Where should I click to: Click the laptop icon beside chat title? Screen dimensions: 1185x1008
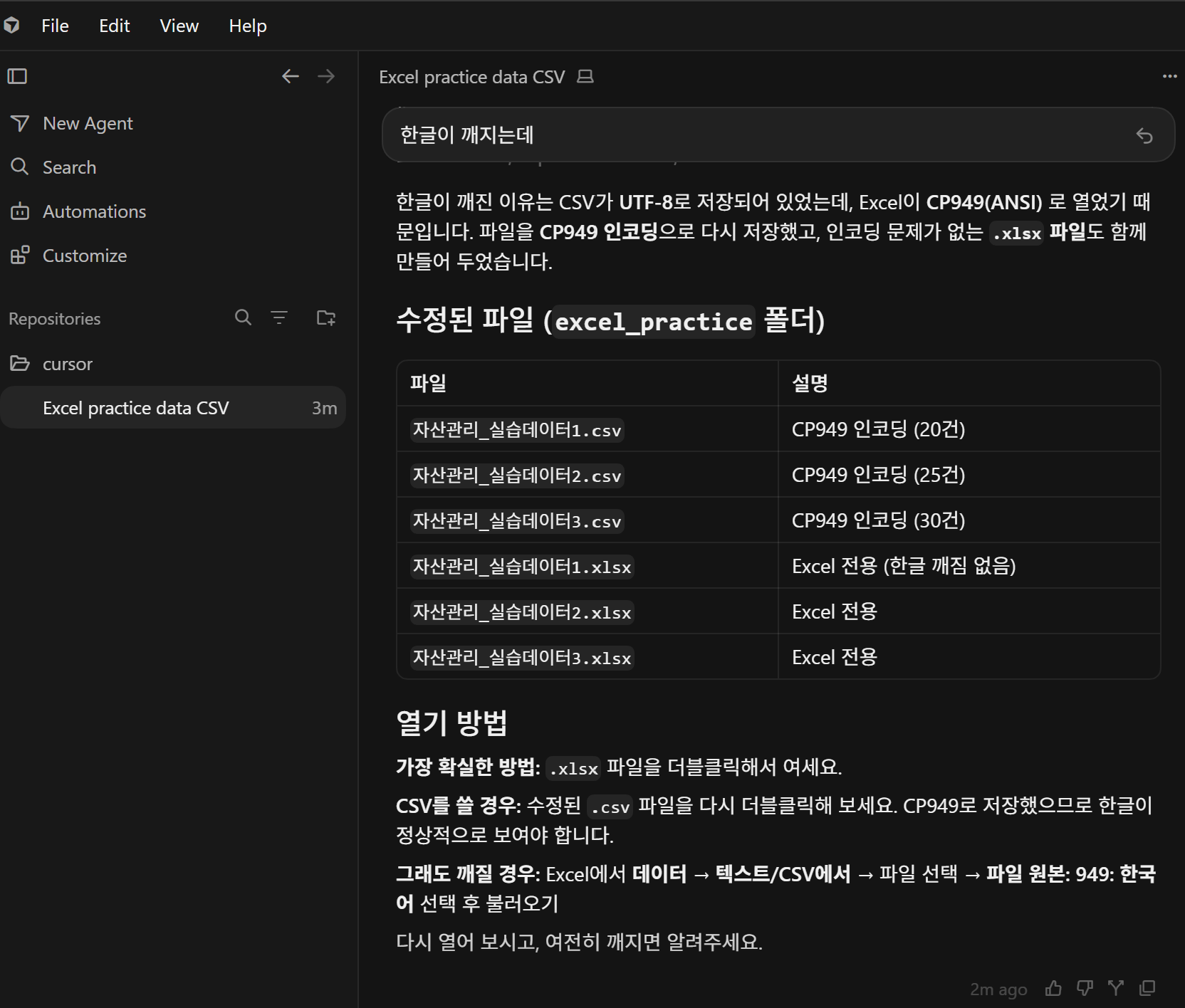pos(585,76)
